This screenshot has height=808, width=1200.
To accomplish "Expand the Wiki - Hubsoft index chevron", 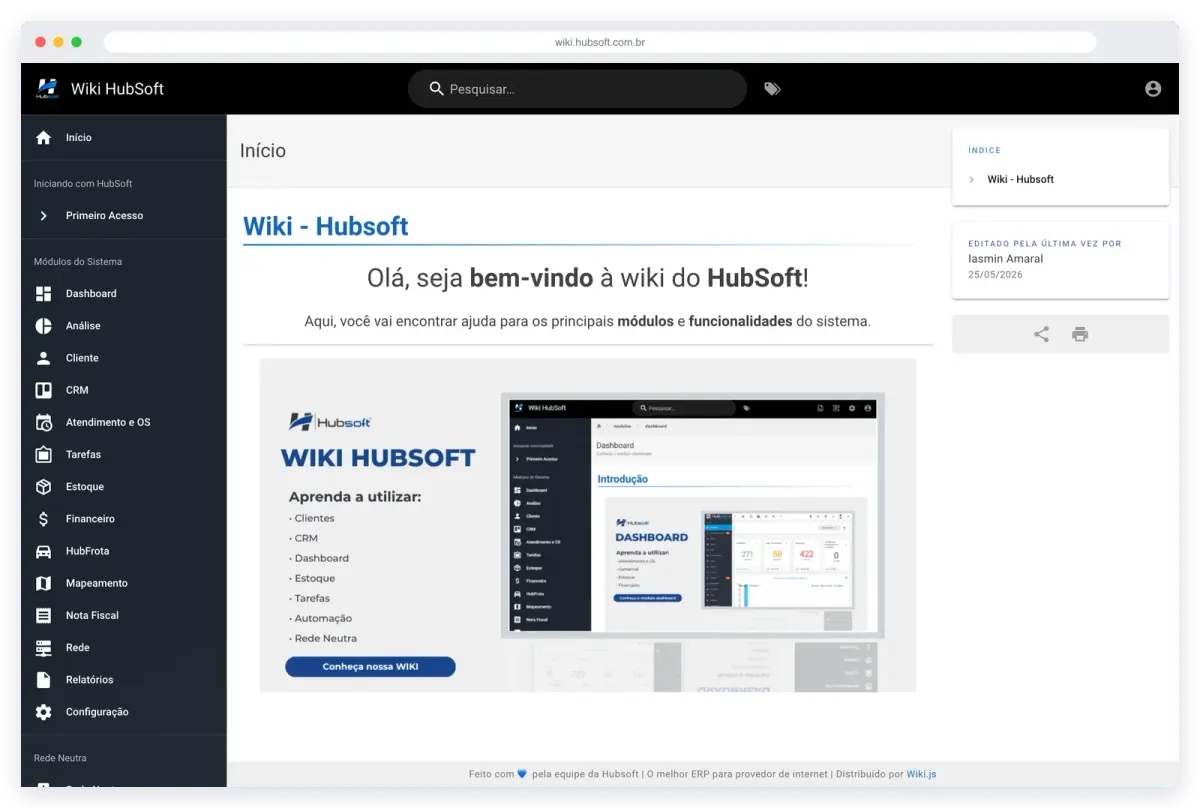I will [x=971, y=180].
